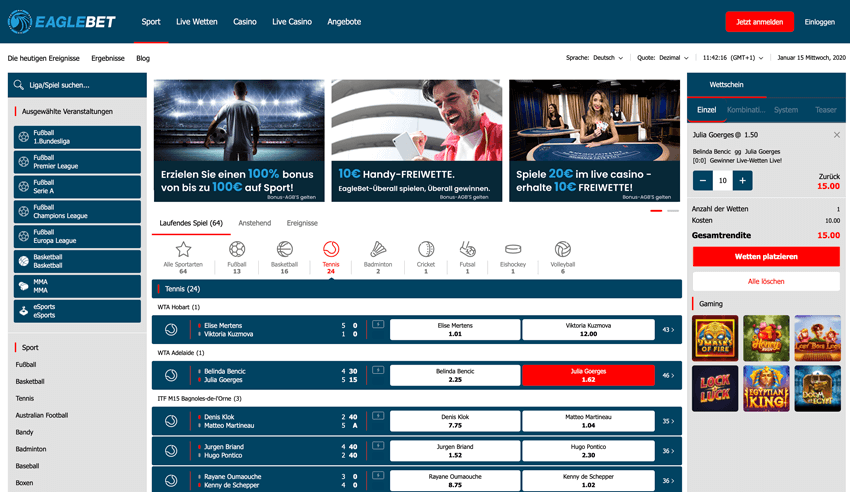Image resolution: width=850 pixels, height=492 pixels.
Task: Switch to Teaser bet slip tab
Action: coord(826,110)
